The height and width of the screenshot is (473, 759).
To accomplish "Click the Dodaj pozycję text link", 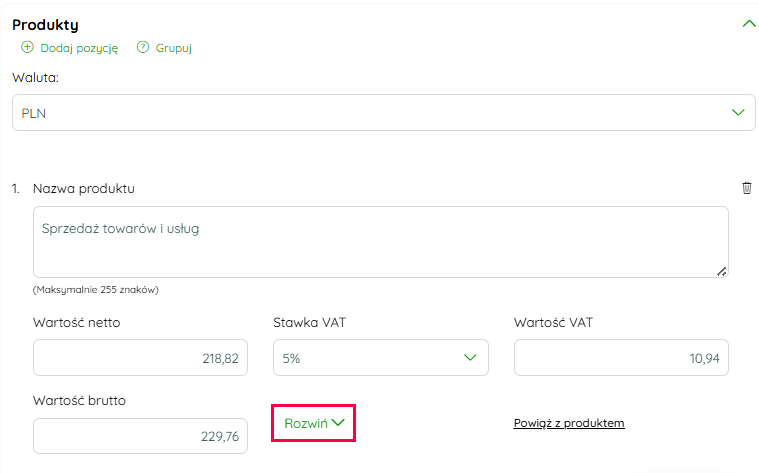I will point(79,48).
